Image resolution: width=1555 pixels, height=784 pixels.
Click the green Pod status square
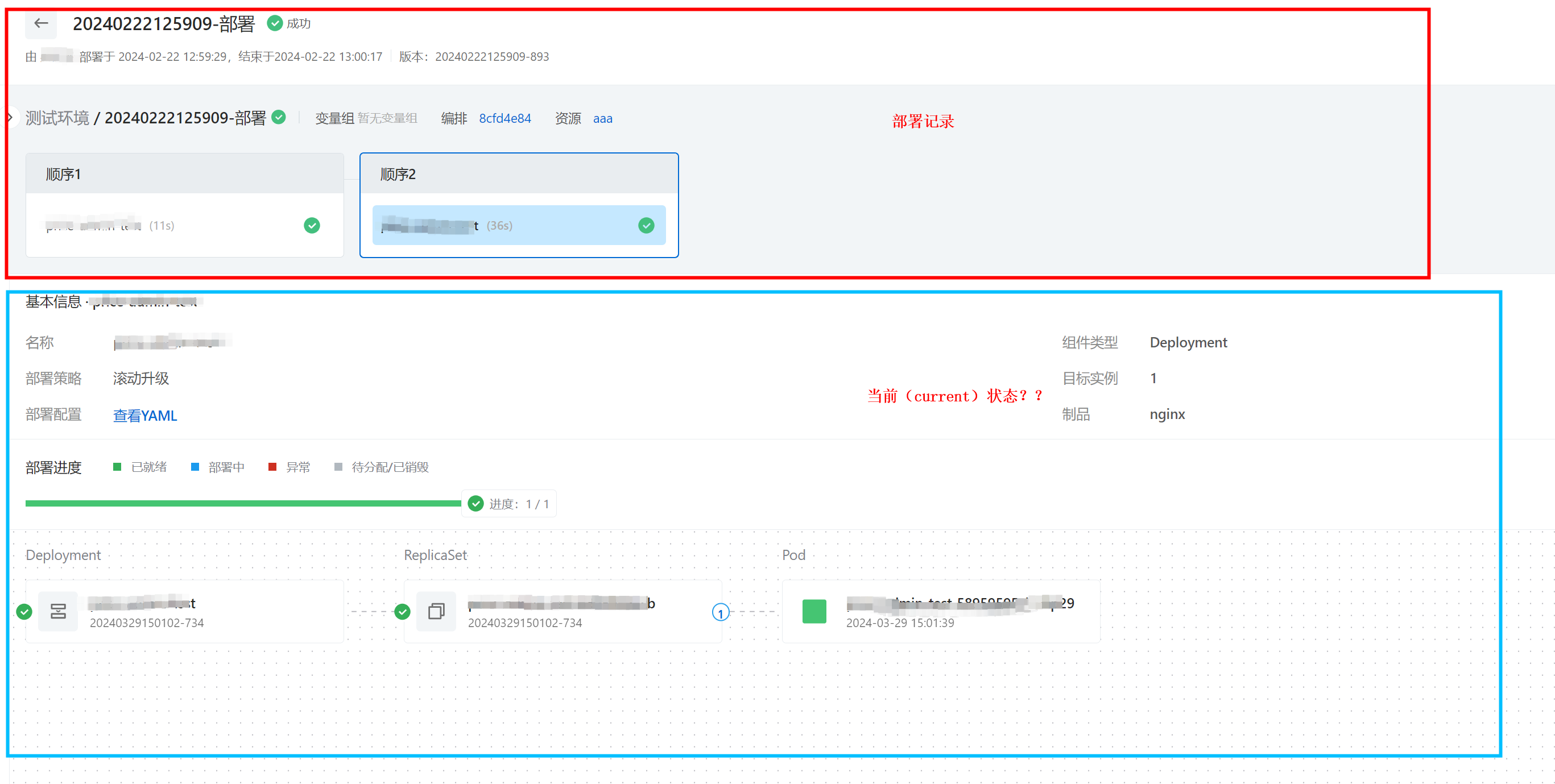[814, 611]
